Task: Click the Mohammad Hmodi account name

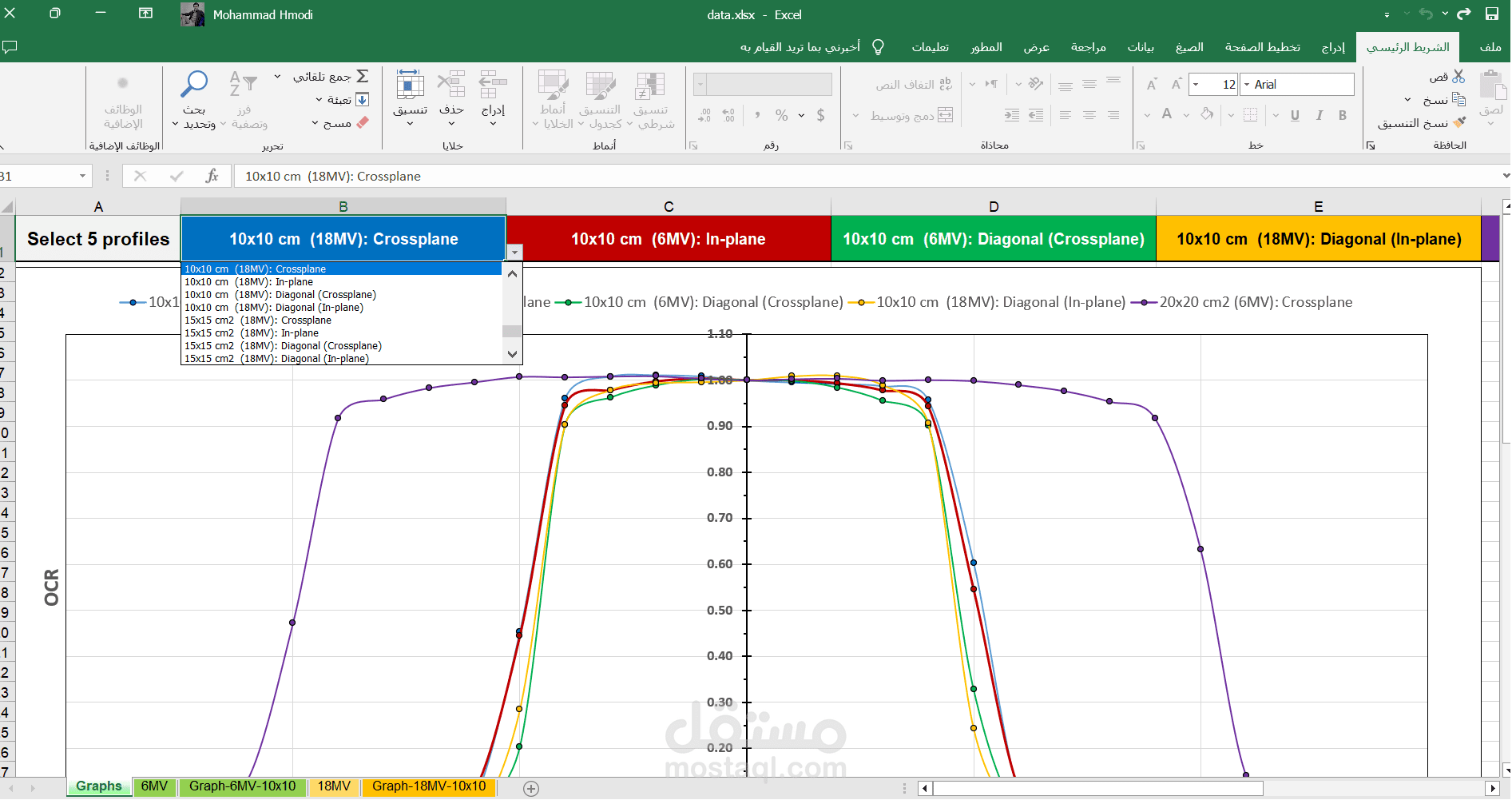Action: click(263, 14)
